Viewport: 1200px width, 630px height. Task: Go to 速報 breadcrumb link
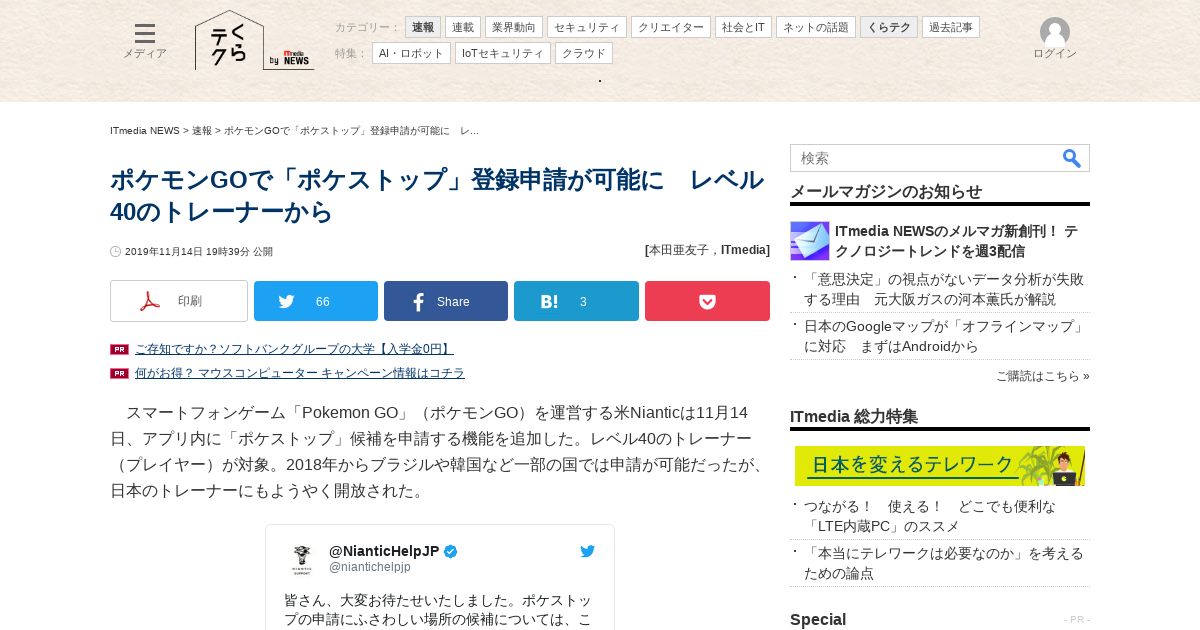[202, 131]
